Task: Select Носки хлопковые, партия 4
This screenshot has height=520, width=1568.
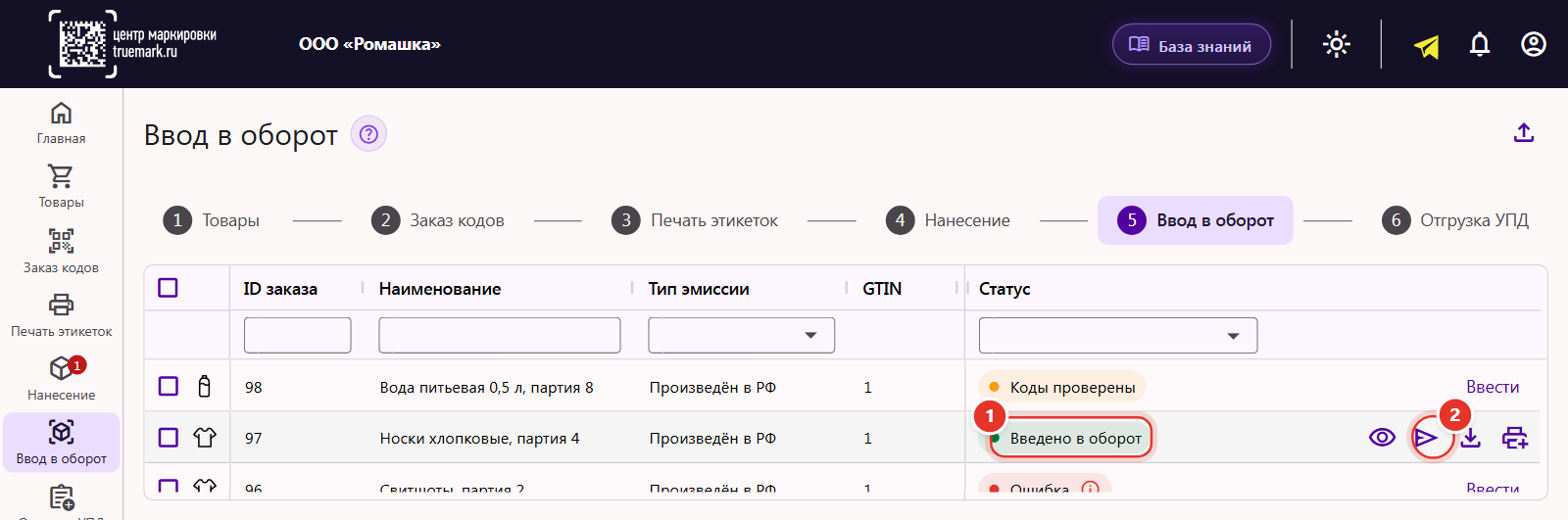Action: pos(480,438)
